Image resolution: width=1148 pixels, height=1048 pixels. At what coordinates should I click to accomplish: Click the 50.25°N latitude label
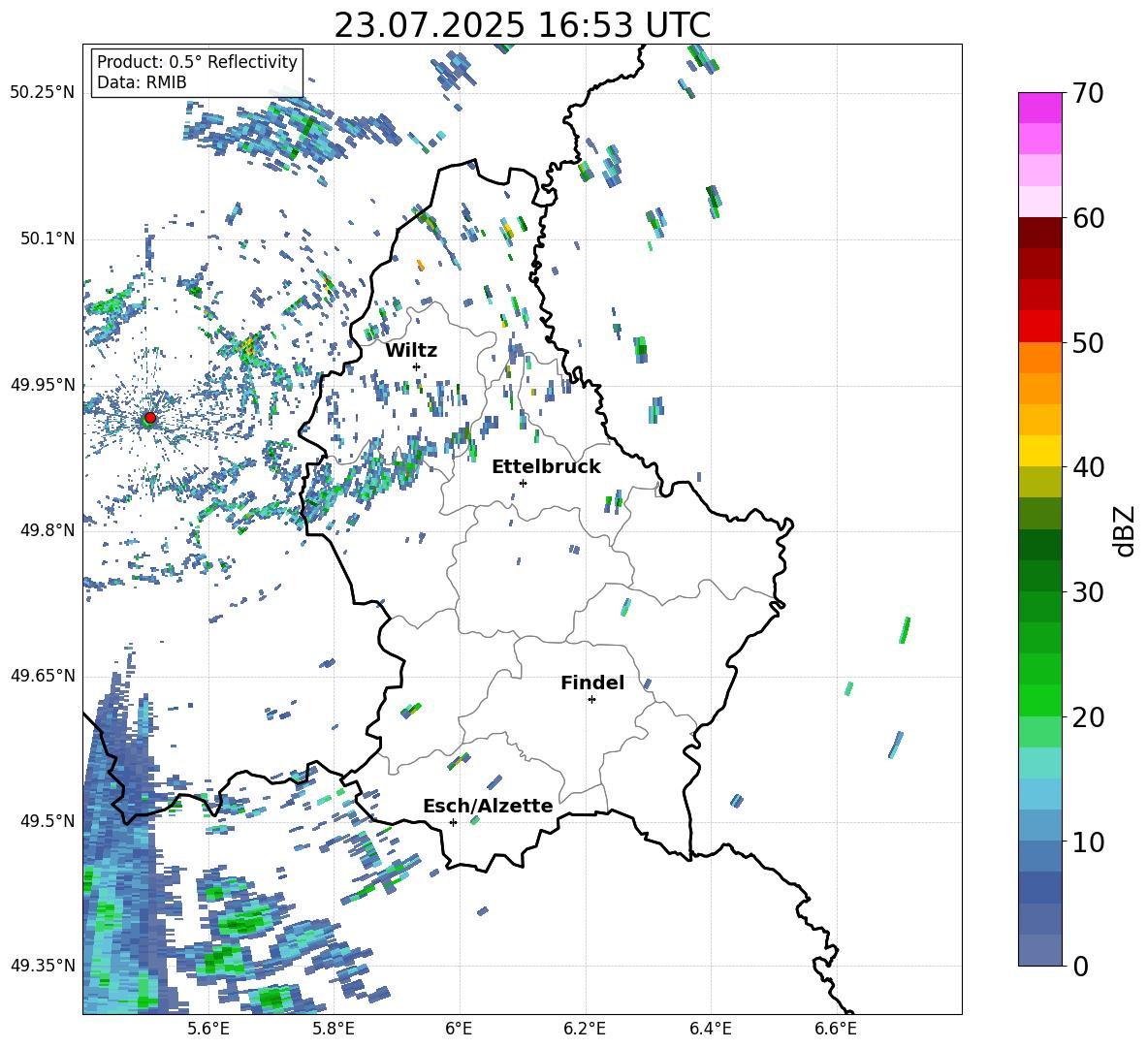point(43,93)
